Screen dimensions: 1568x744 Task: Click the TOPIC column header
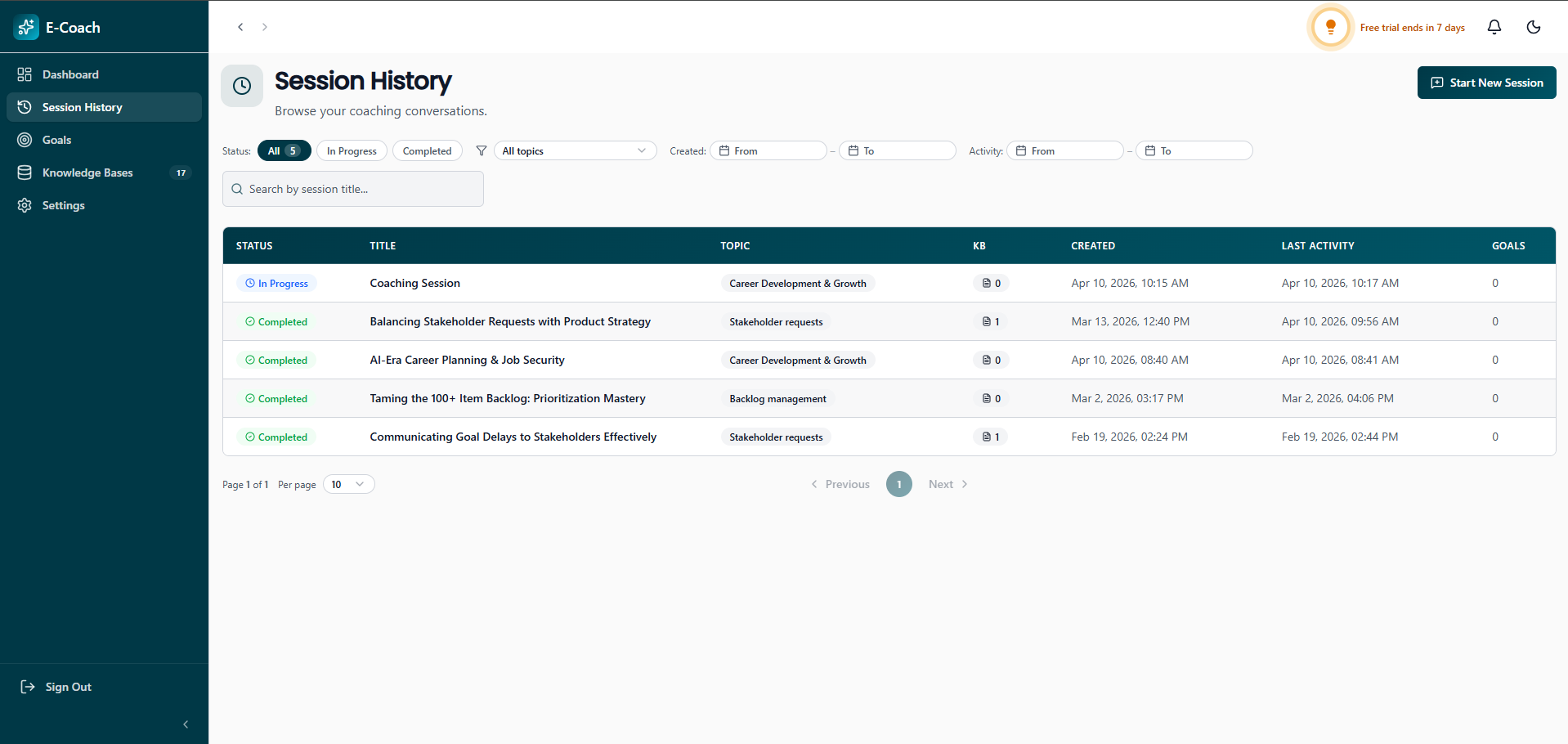tap(735, 245)
